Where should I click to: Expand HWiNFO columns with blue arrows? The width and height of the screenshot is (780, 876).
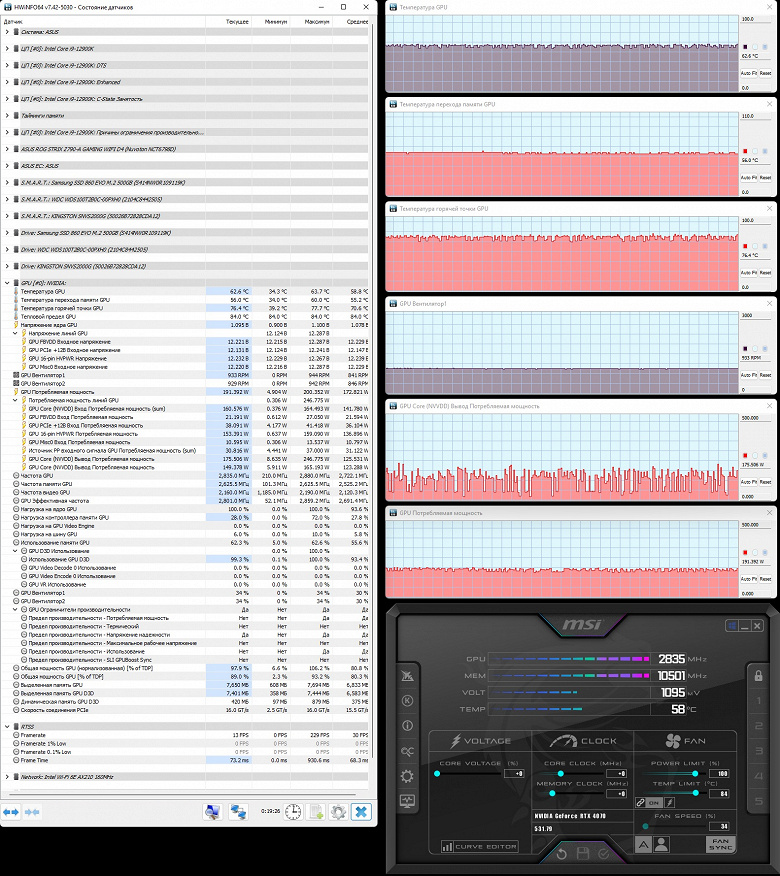click(11, 812)
